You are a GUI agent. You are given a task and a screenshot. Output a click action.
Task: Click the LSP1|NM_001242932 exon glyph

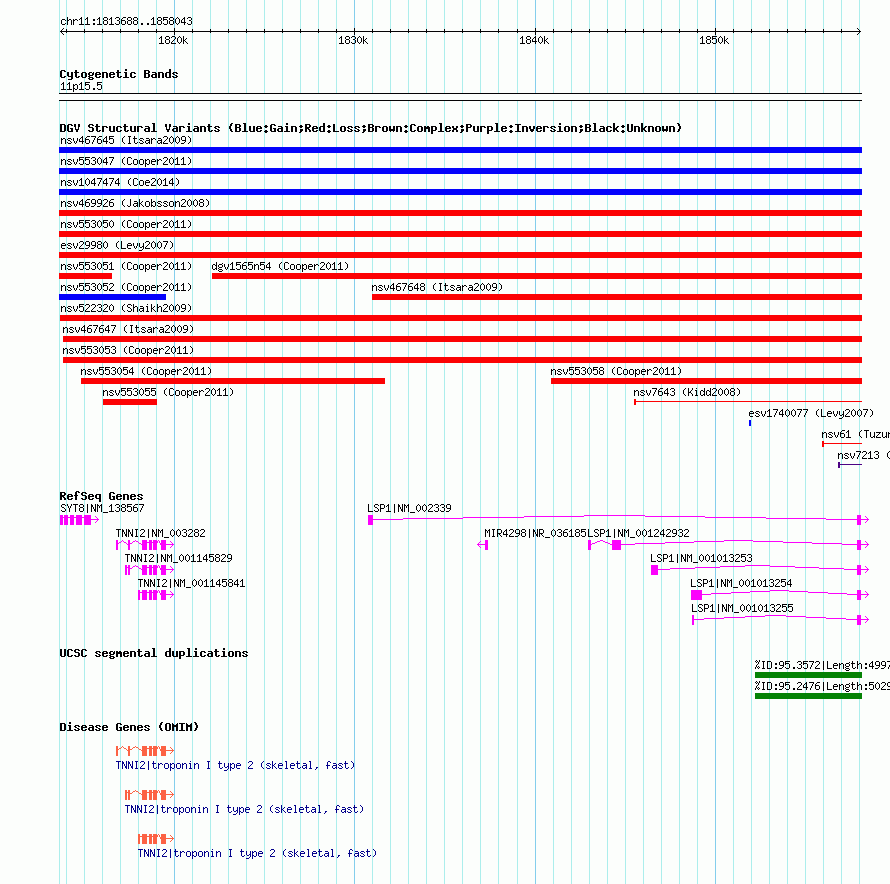coord(616,545)
